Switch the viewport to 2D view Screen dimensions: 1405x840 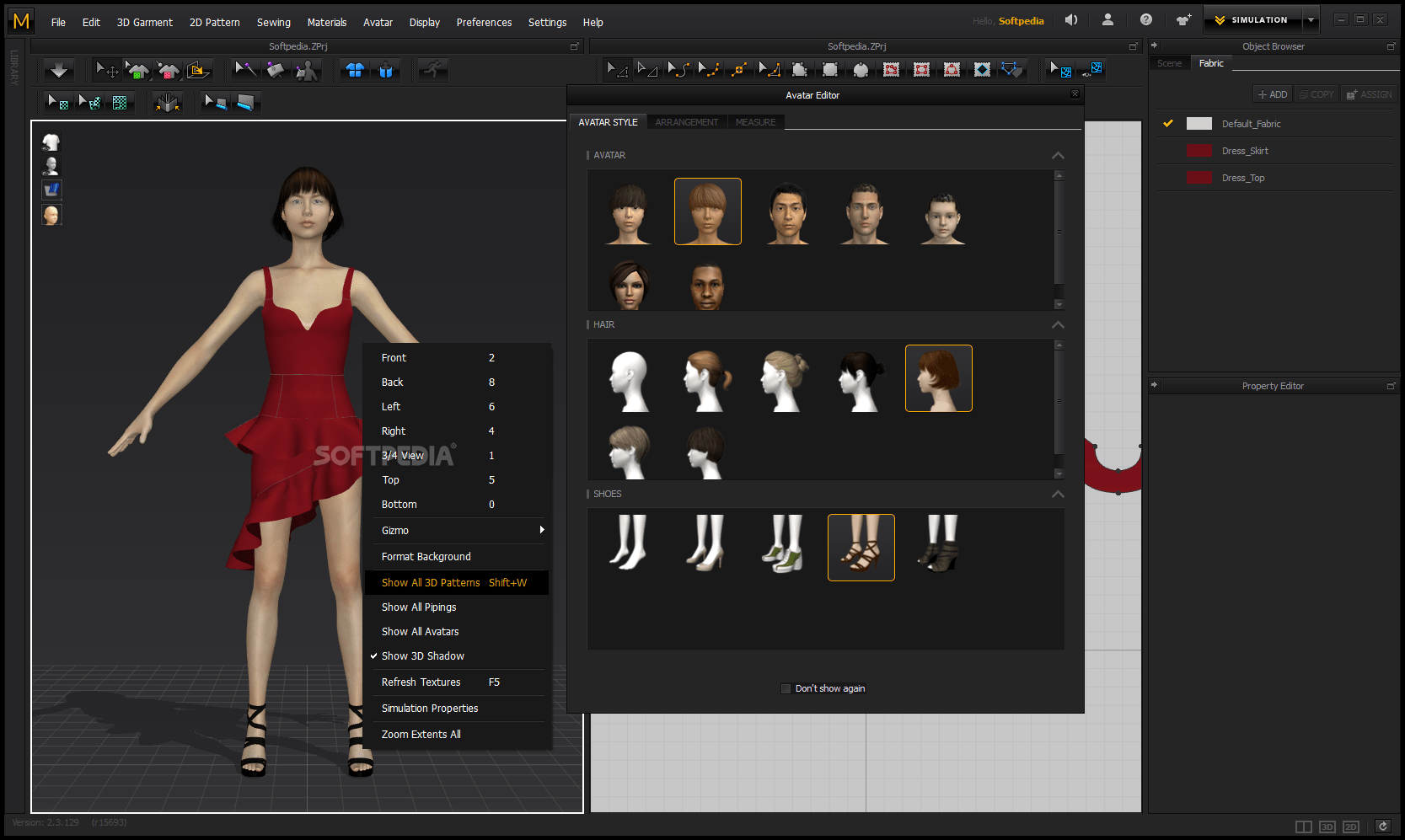[x=1352, y=827]
